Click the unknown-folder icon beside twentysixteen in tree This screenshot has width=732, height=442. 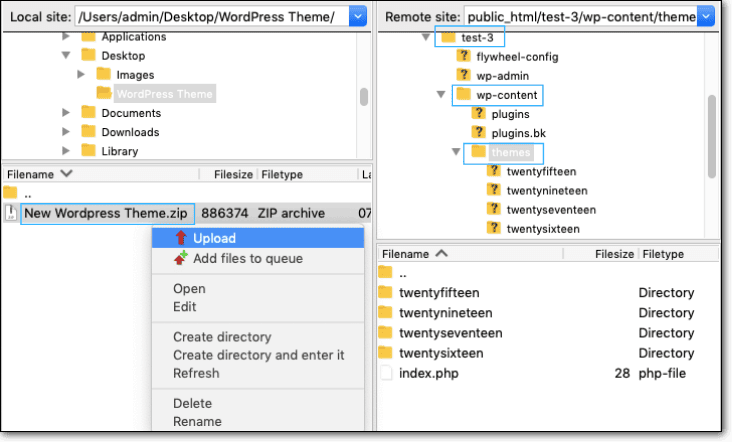pyautogui.click(x=493, y=228)
